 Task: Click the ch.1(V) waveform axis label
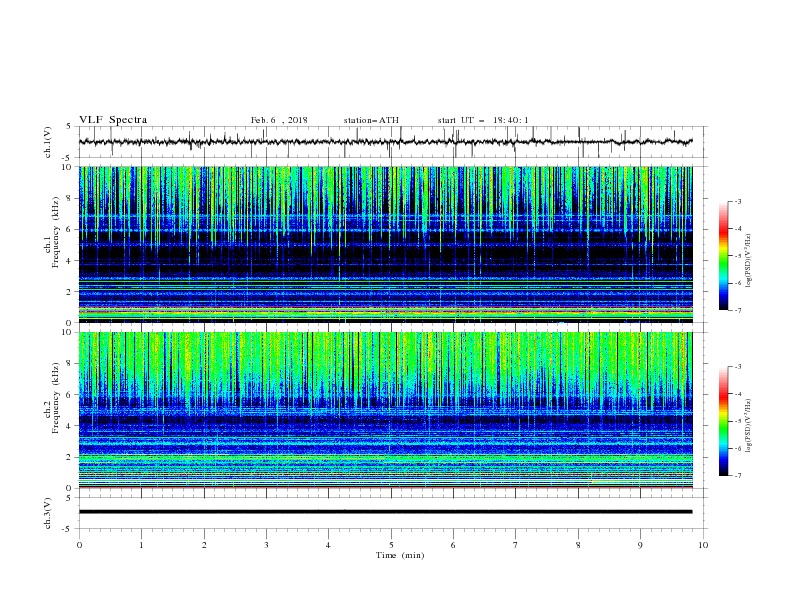pyautogui.click(x=48, y=142)
